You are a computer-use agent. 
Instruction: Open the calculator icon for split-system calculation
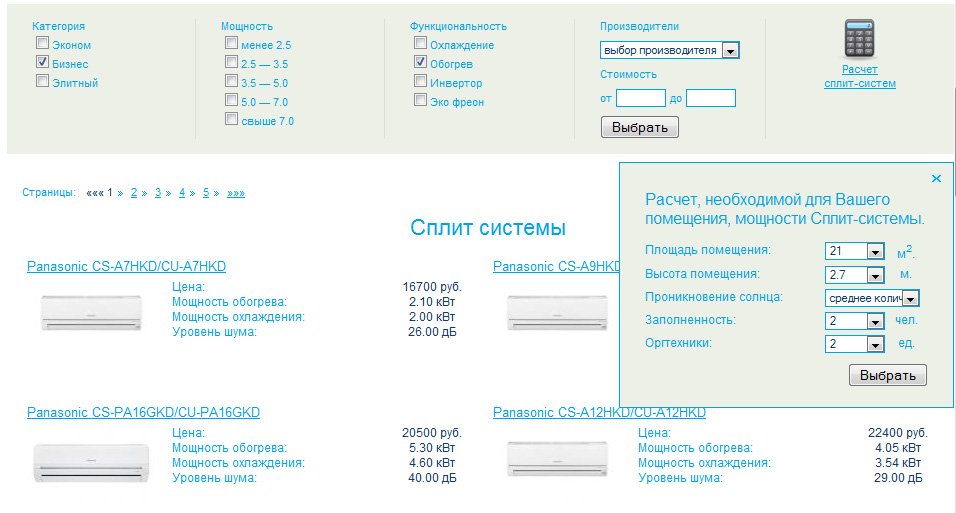point(859,38)
